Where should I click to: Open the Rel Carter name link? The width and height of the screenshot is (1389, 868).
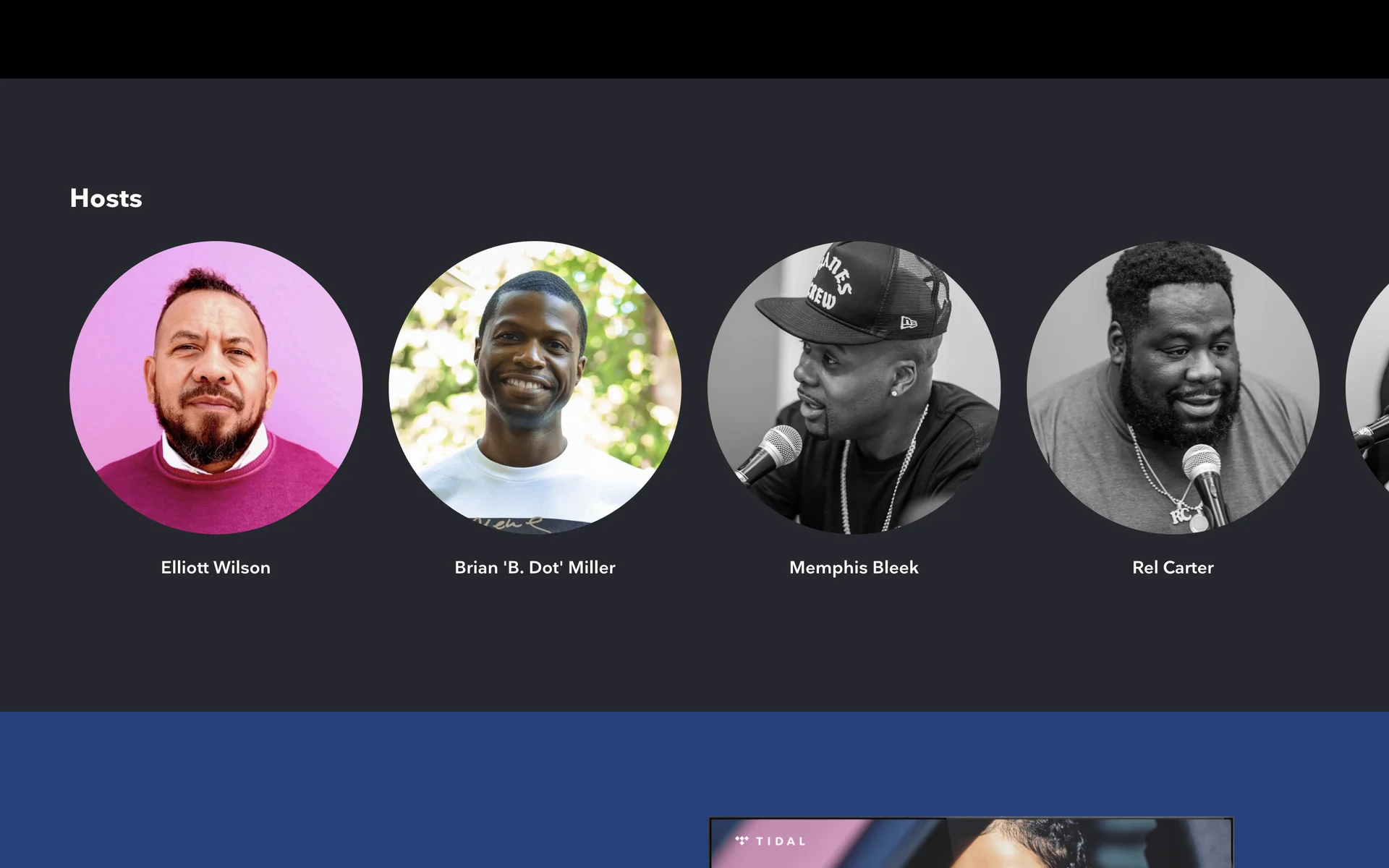[1173, 568]
